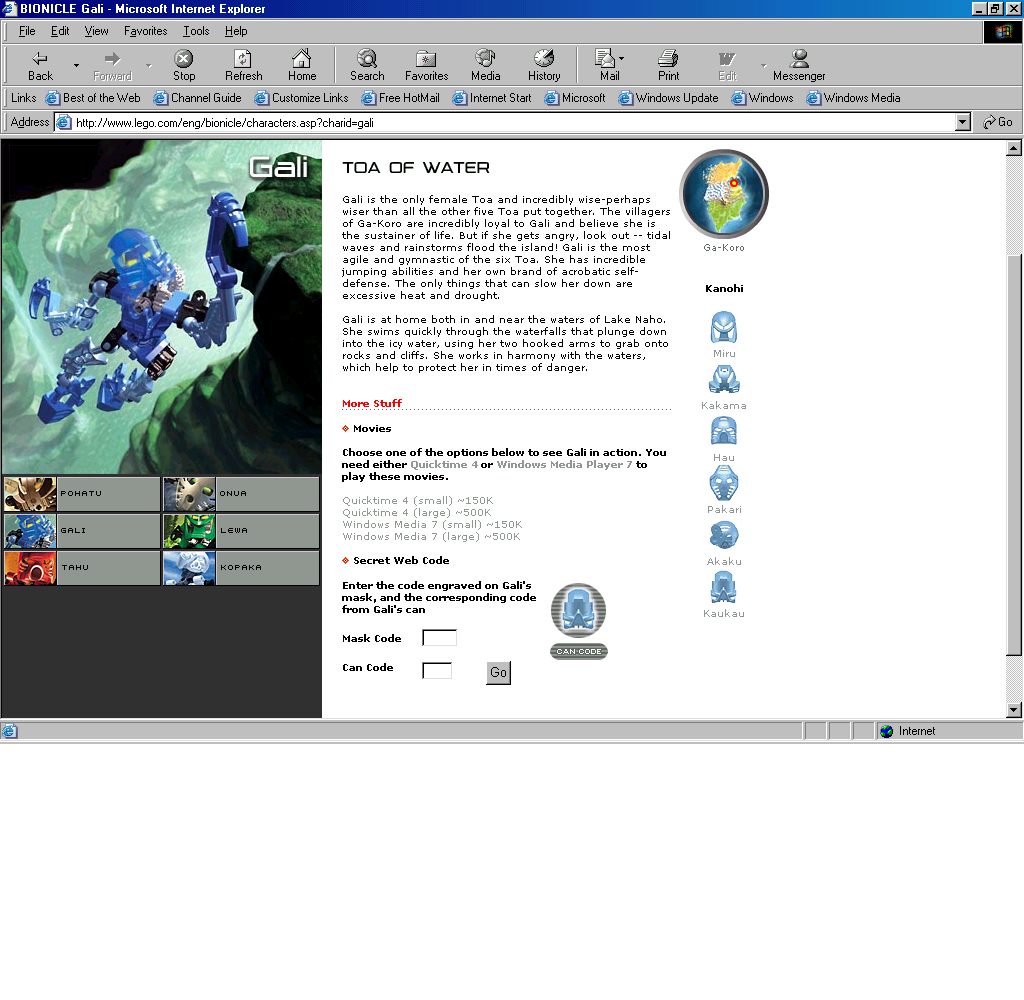Click the Mask Code input field

[440, 637]
